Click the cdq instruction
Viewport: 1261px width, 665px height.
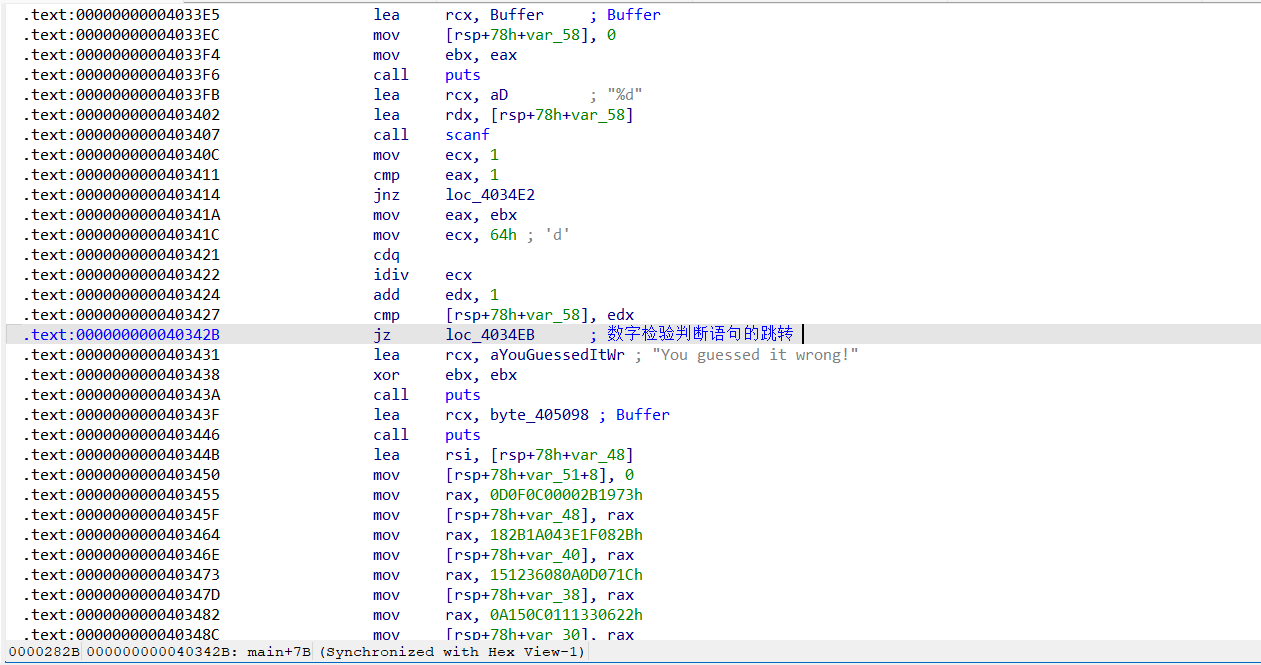pyautogui.click(x=386, y=255)
